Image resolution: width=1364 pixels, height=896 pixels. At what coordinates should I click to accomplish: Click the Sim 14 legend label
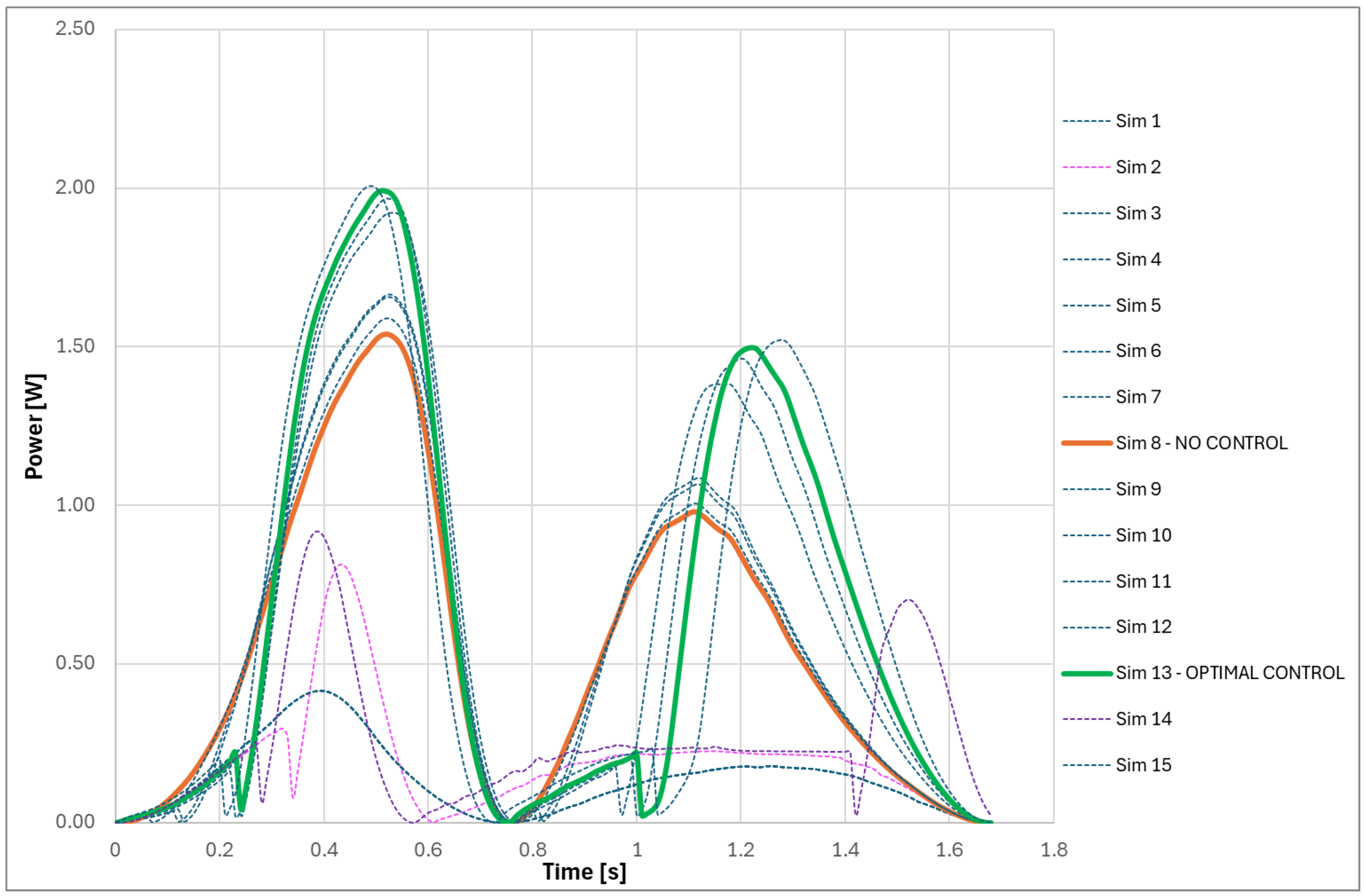pos(1143,718)
